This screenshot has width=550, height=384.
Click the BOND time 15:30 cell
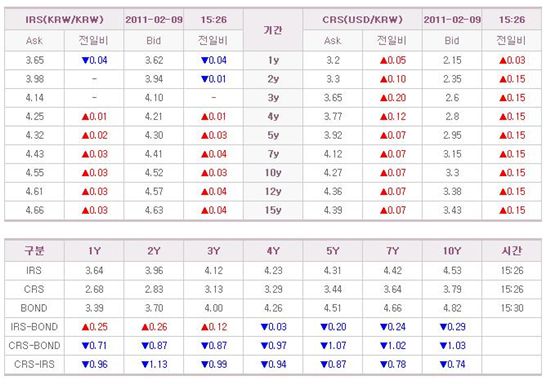click(x=512, y=308)
